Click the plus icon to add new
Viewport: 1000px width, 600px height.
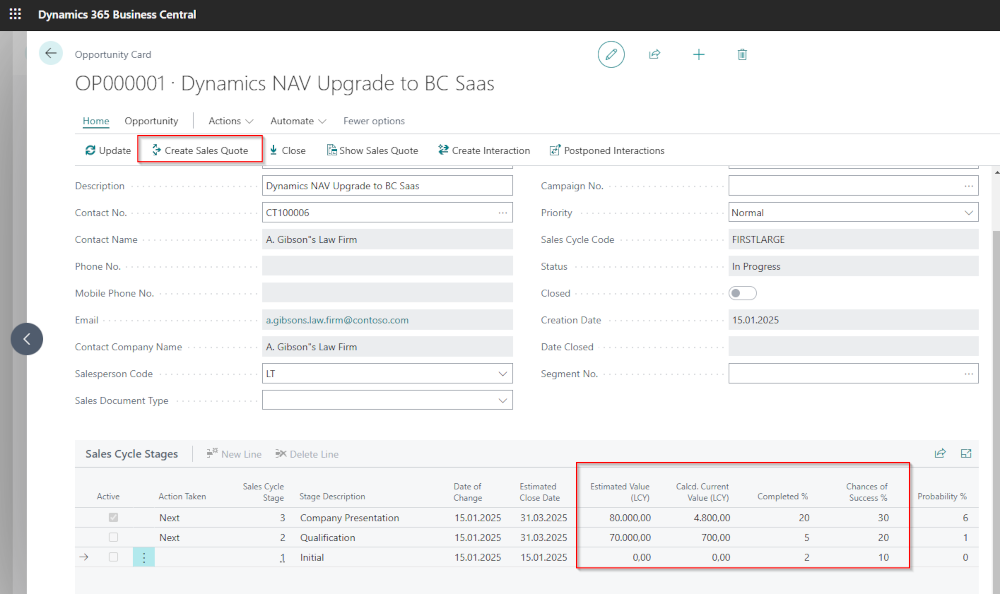699,54
